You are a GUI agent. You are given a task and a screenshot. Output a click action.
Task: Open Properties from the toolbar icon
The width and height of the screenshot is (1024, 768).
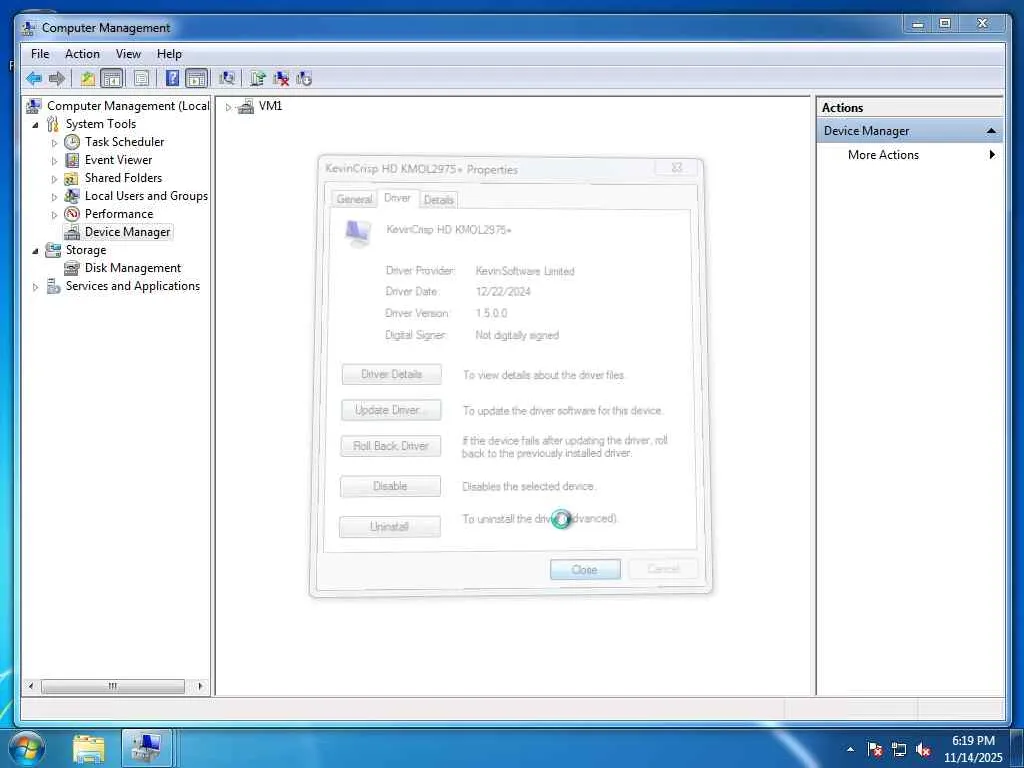(x=141, y=79)
